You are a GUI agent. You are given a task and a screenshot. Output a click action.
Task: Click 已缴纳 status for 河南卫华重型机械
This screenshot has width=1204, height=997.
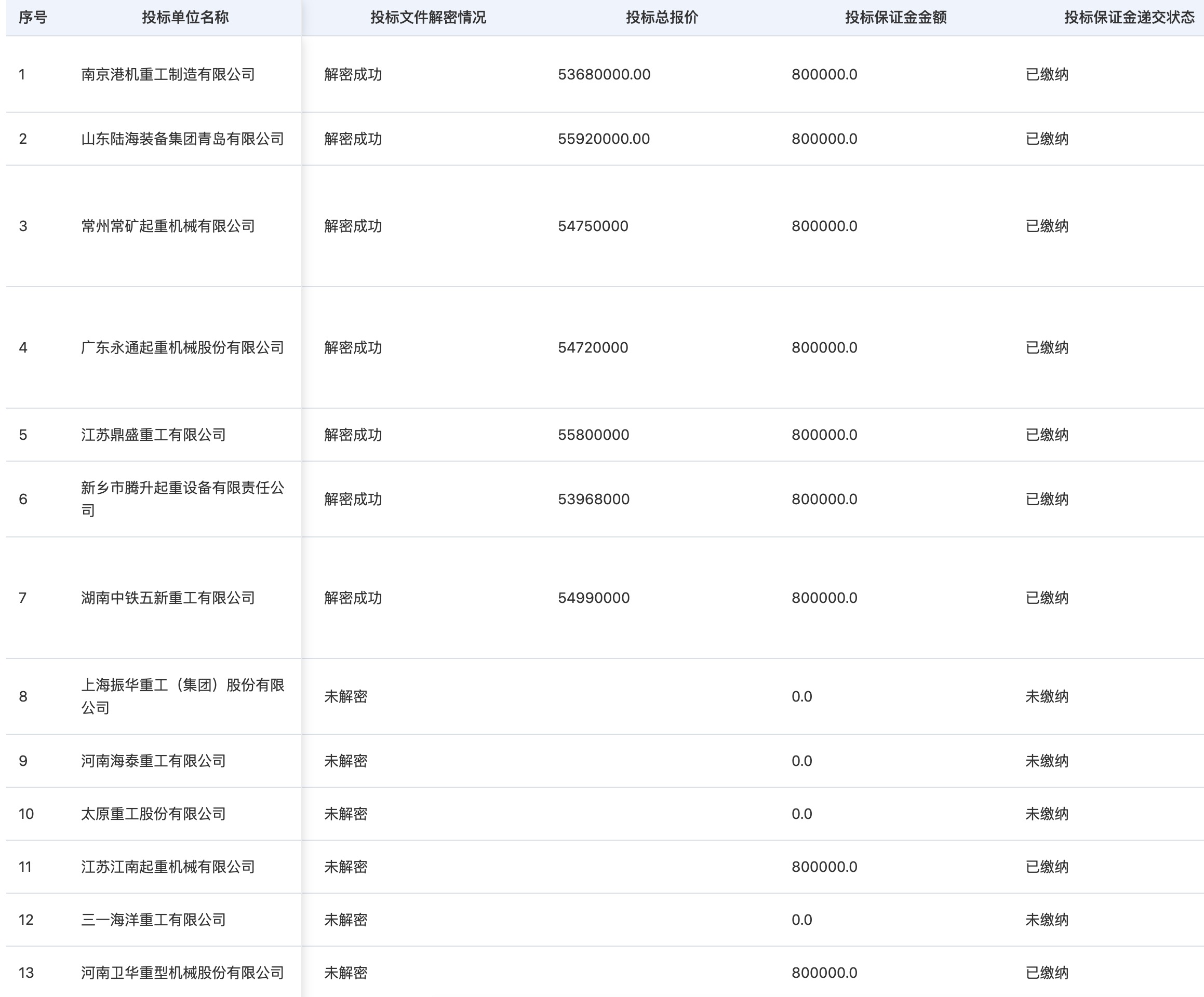(x=1047, y=973)
